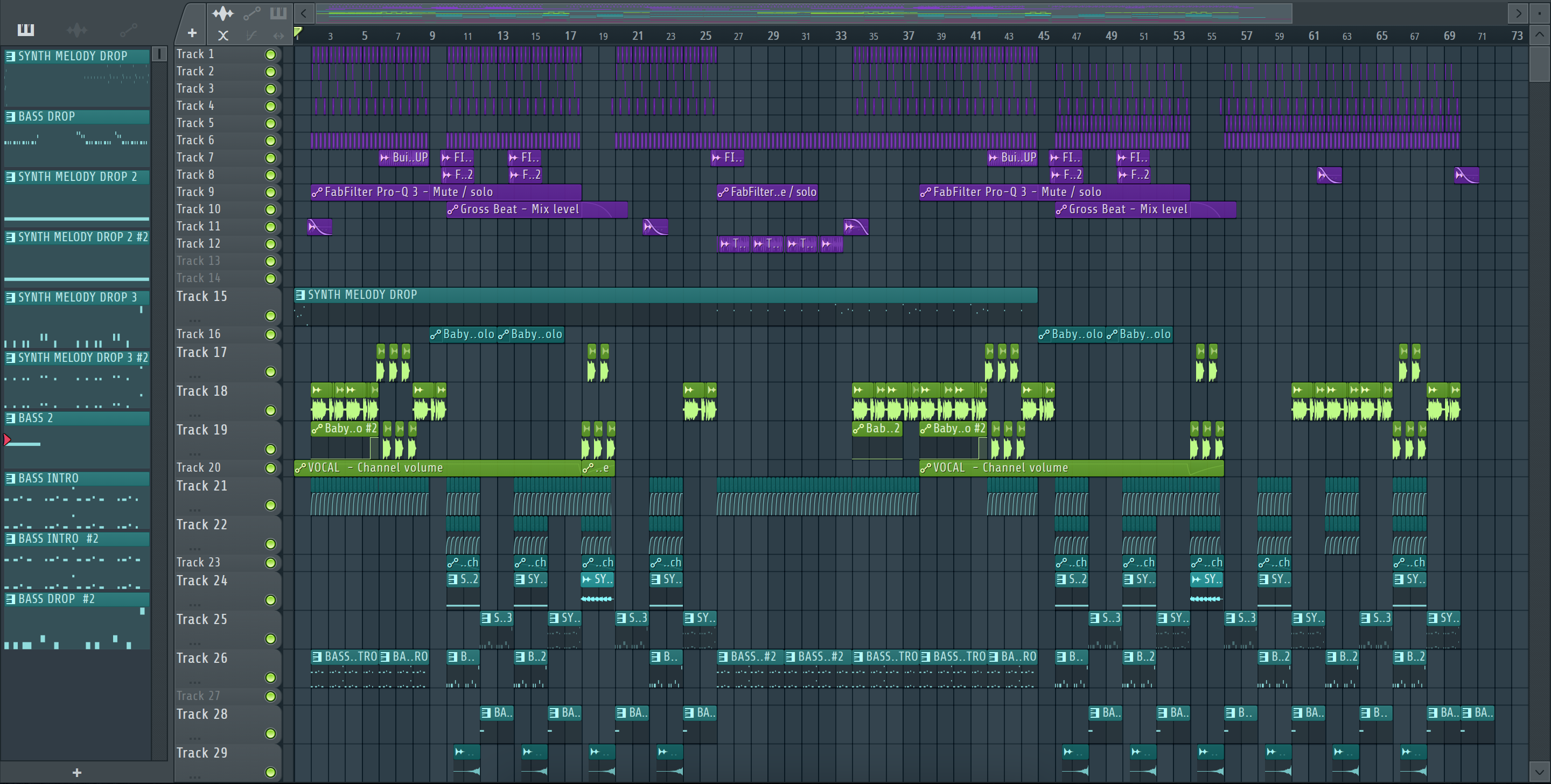The width and height of the screenshot is (1551, 784).
Task: Toggle the mute LED on Track 15
Action: click(271, 316)
